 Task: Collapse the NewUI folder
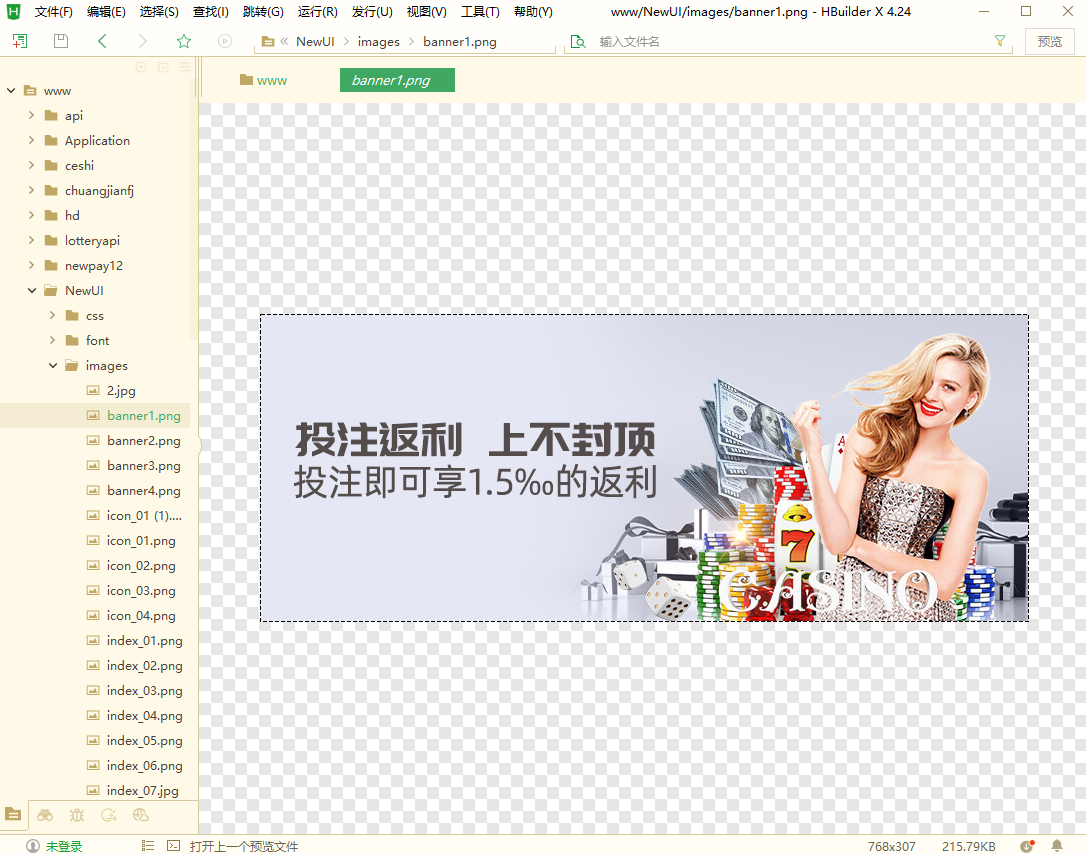(x=32, y=291)
